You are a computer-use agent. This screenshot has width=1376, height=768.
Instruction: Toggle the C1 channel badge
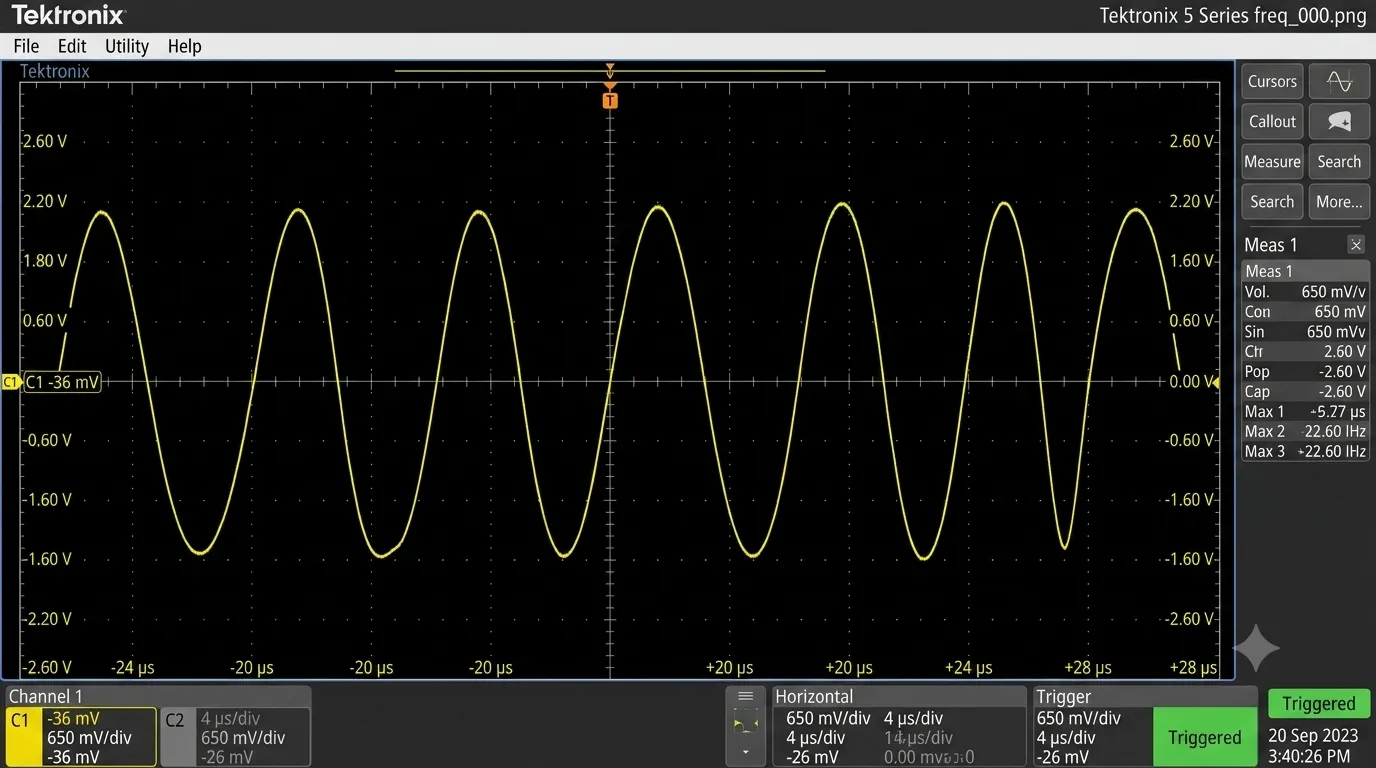(19, 737)
